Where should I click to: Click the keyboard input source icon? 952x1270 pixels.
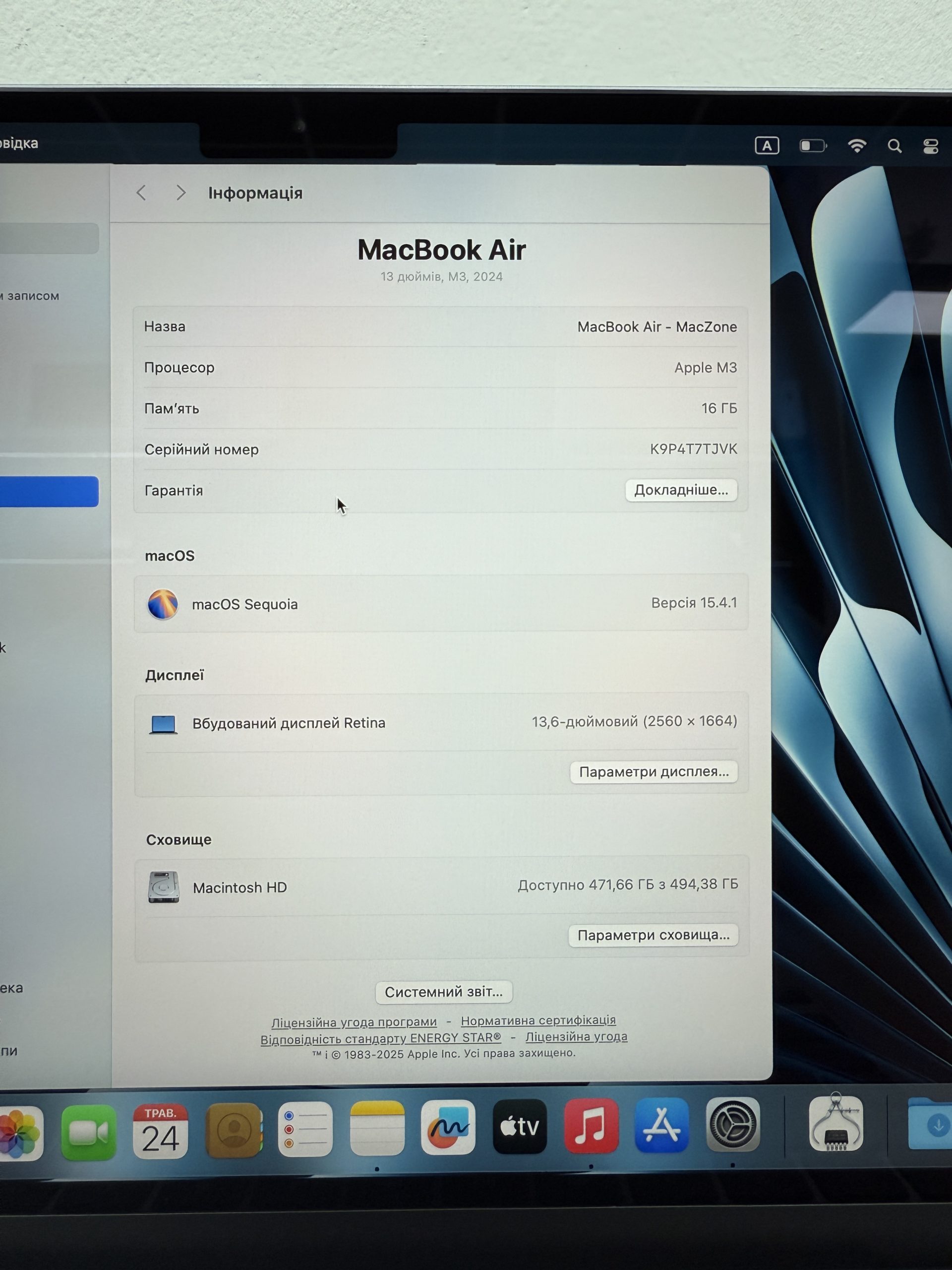(767, 146)
